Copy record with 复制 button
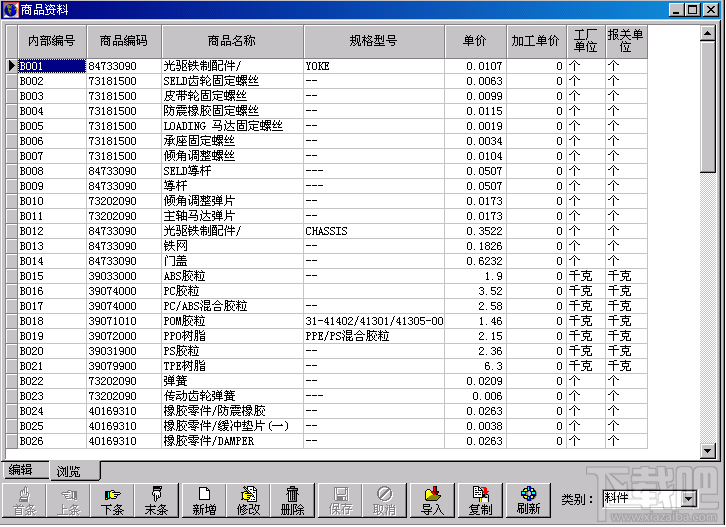 click(481, 501)
